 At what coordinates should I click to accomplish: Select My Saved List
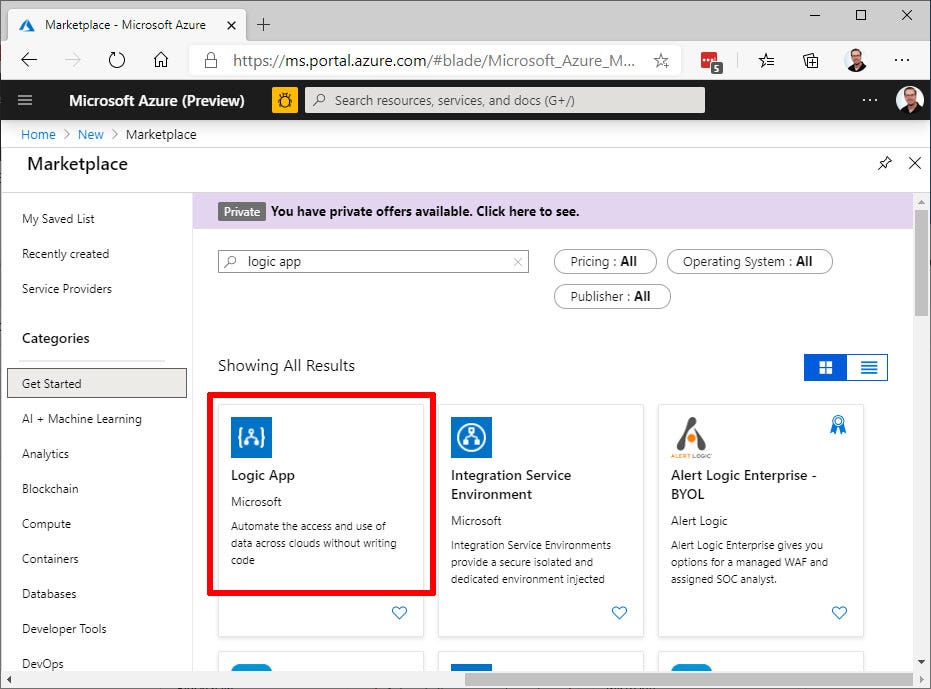tap(58, 219)
